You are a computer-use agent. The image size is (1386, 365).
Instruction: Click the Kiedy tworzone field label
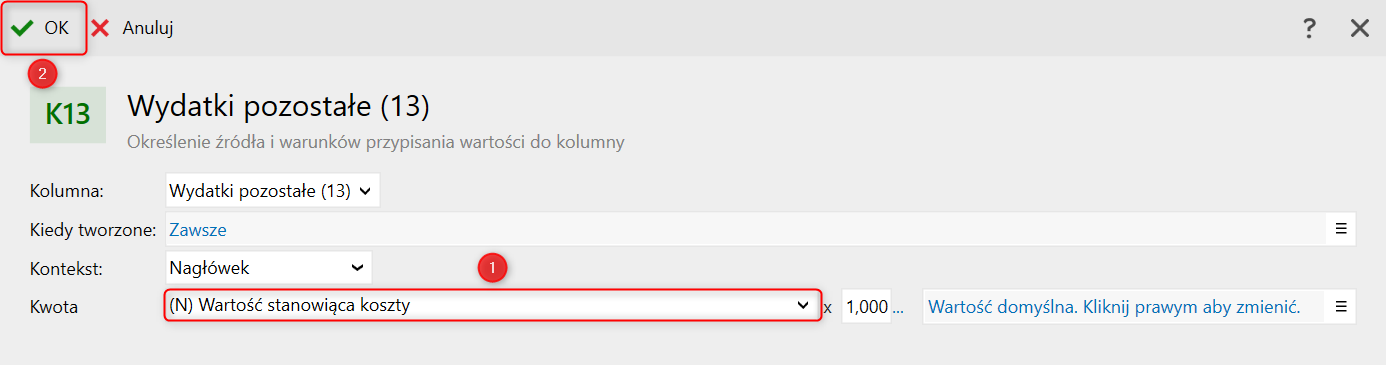(94, 230)
